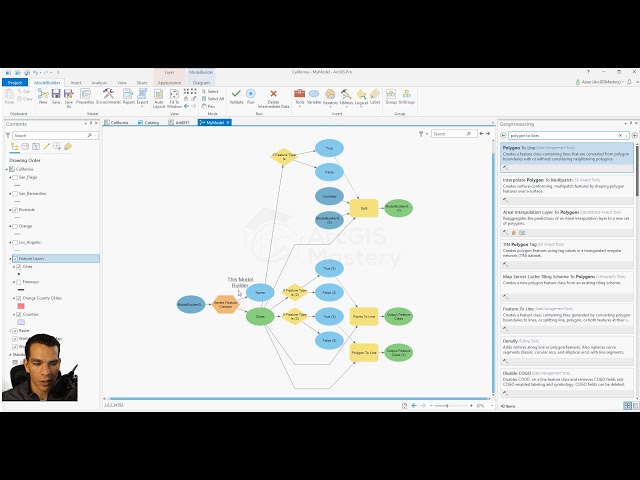The image size is (640, 480).
Task: Open the Insert ribbon tab
Action: 76,82
